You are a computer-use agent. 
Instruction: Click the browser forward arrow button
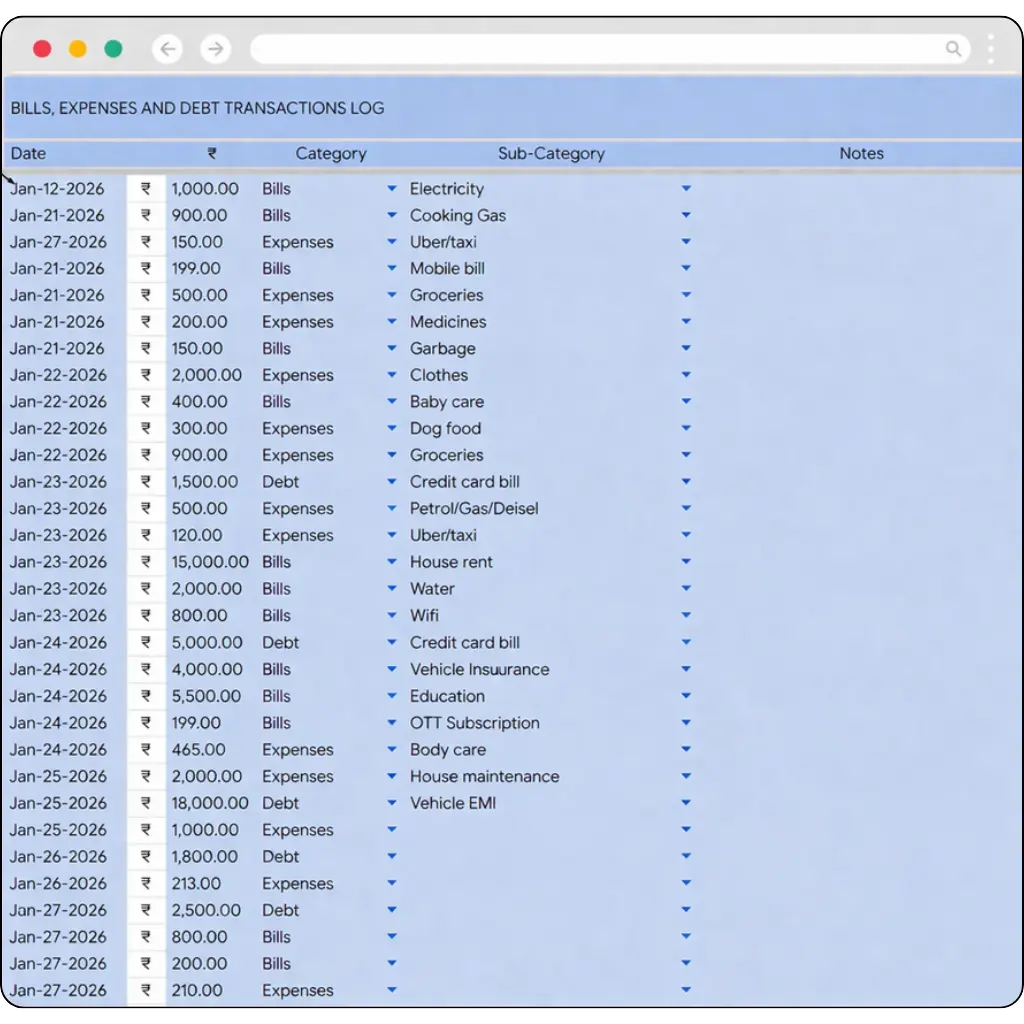[x=215, y=49]
